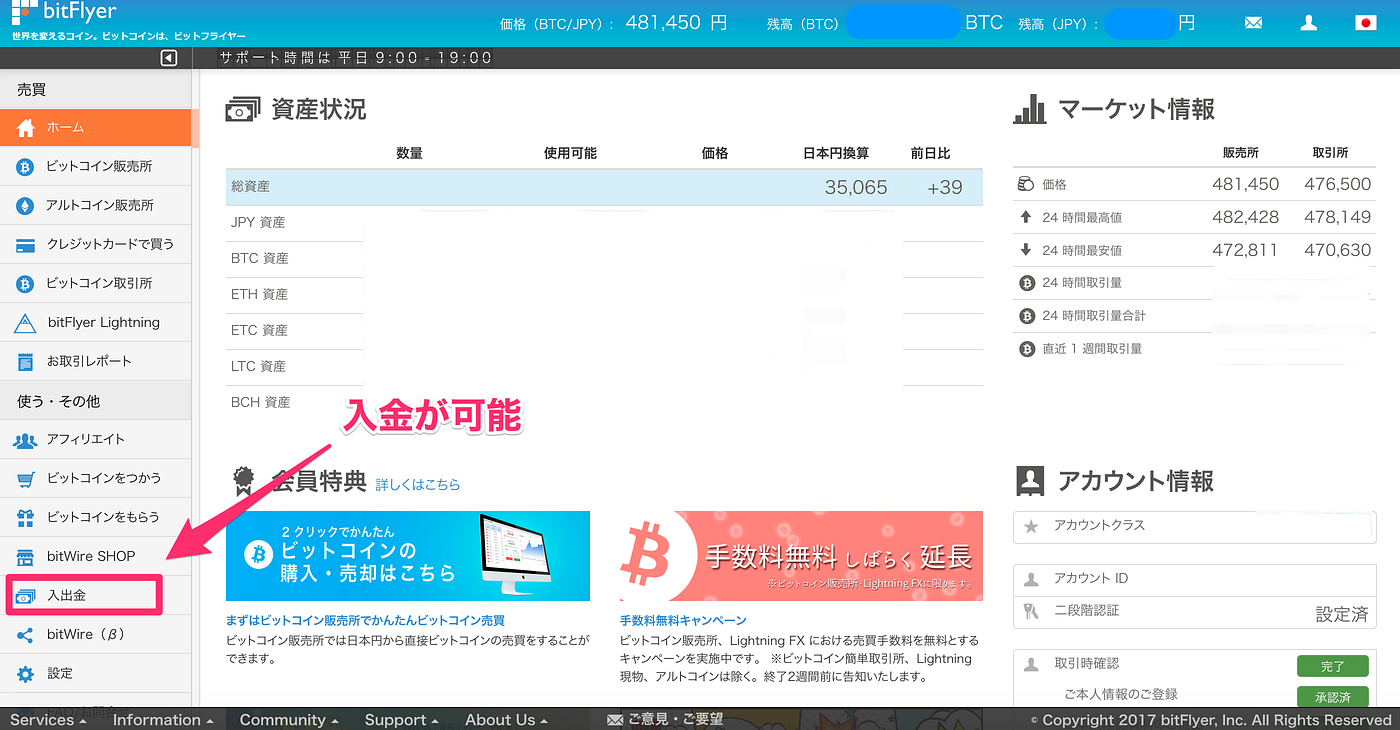Open the mail envelope icon in header
The width and height of the screenshot is (1400, 730).
(x=1253, y=22)
